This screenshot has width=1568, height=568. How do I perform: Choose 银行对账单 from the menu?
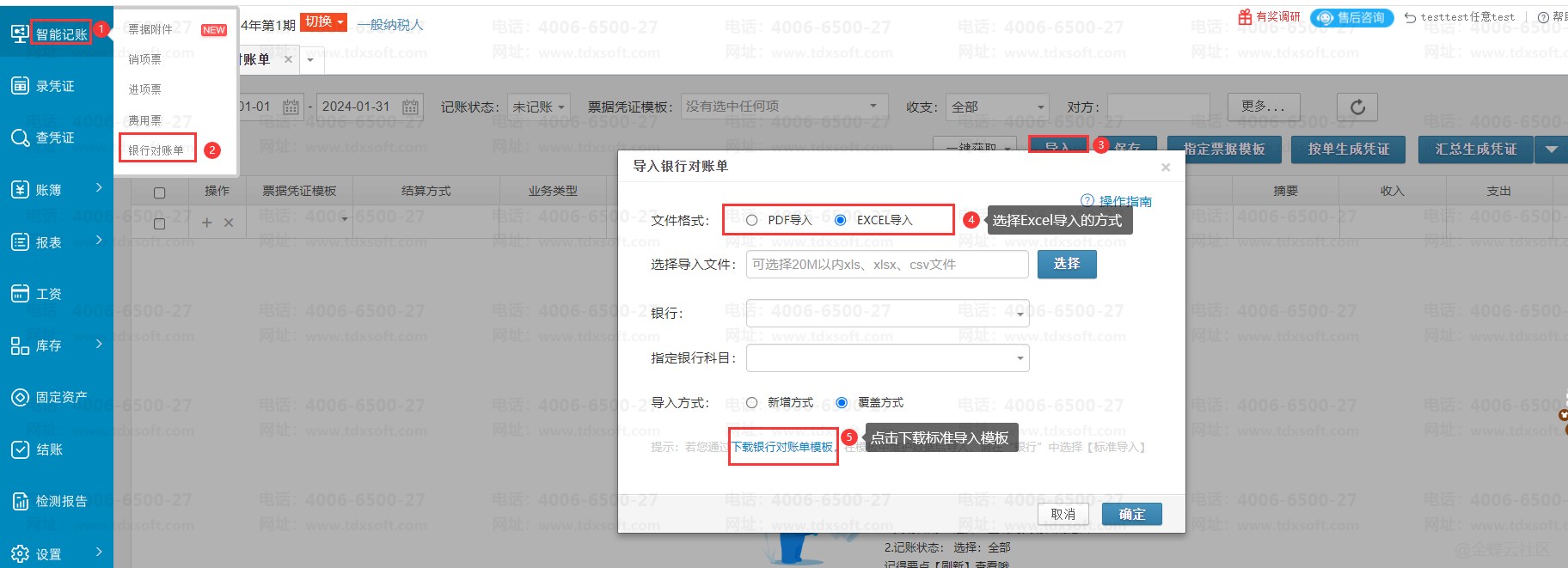(x=156, y=150)
